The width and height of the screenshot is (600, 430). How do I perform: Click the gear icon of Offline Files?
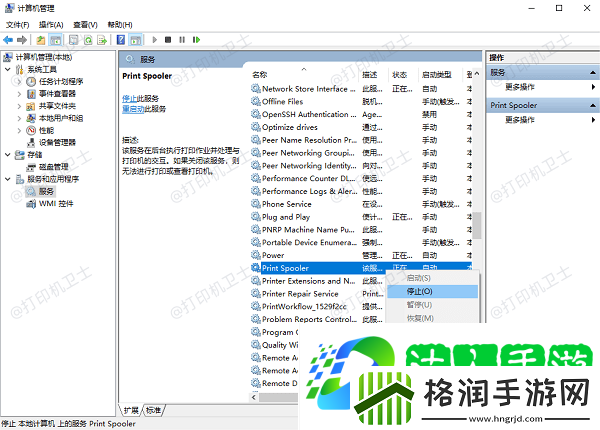click(255, 101)
